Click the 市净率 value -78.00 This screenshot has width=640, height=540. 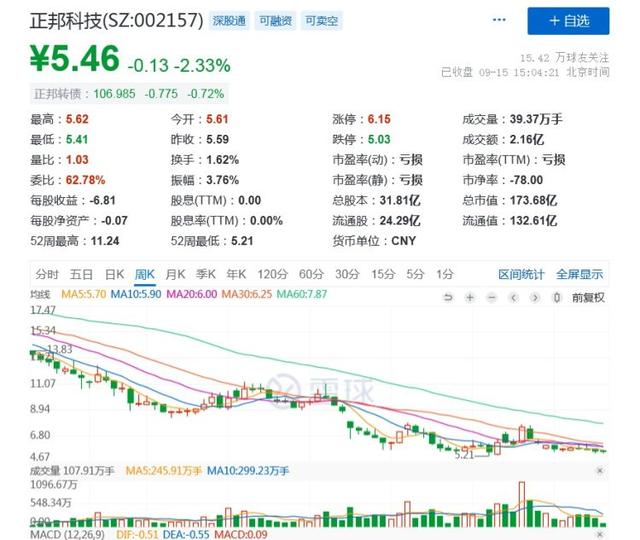(526, 180)
